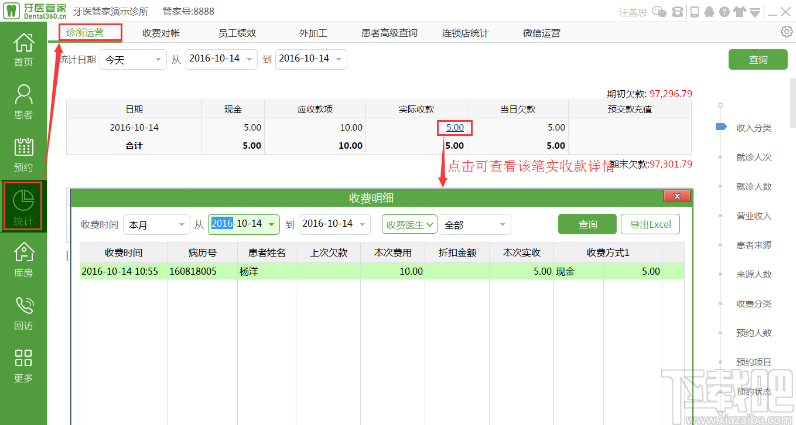The height and width of the screenshot is (425, 796).
Task: Click the QQ penguin icon in title bar
Action: tap(710, 11)
